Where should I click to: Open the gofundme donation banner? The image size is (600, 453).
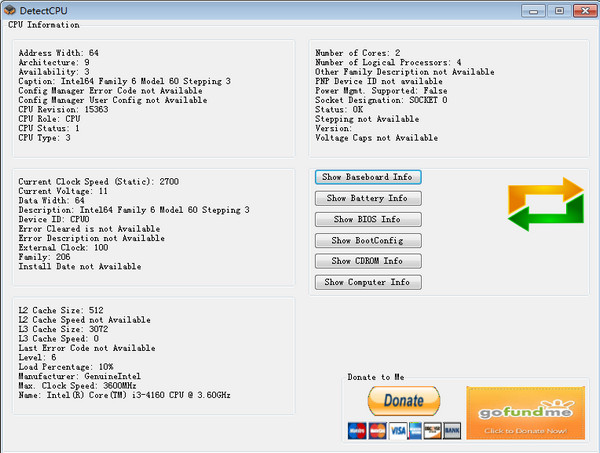click(x=524, y=413)
